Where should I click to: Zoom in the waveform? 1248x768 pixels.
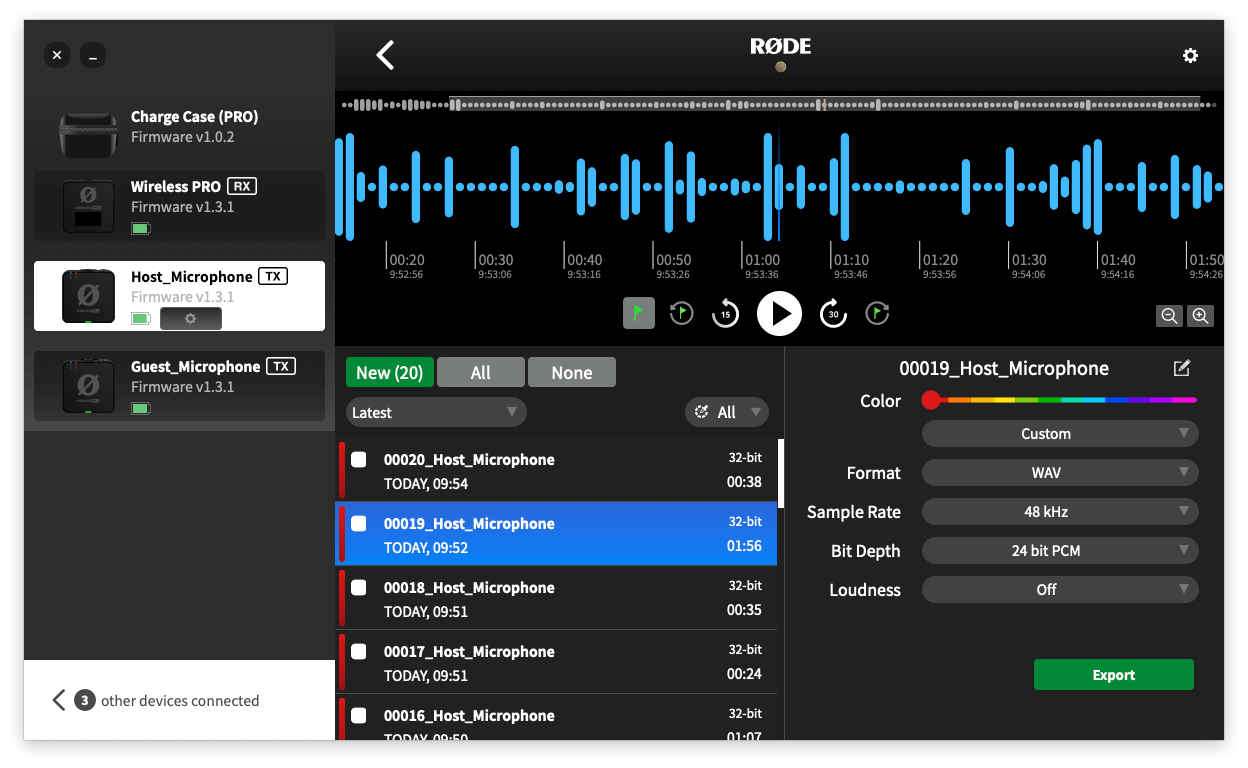point(1201,316)
